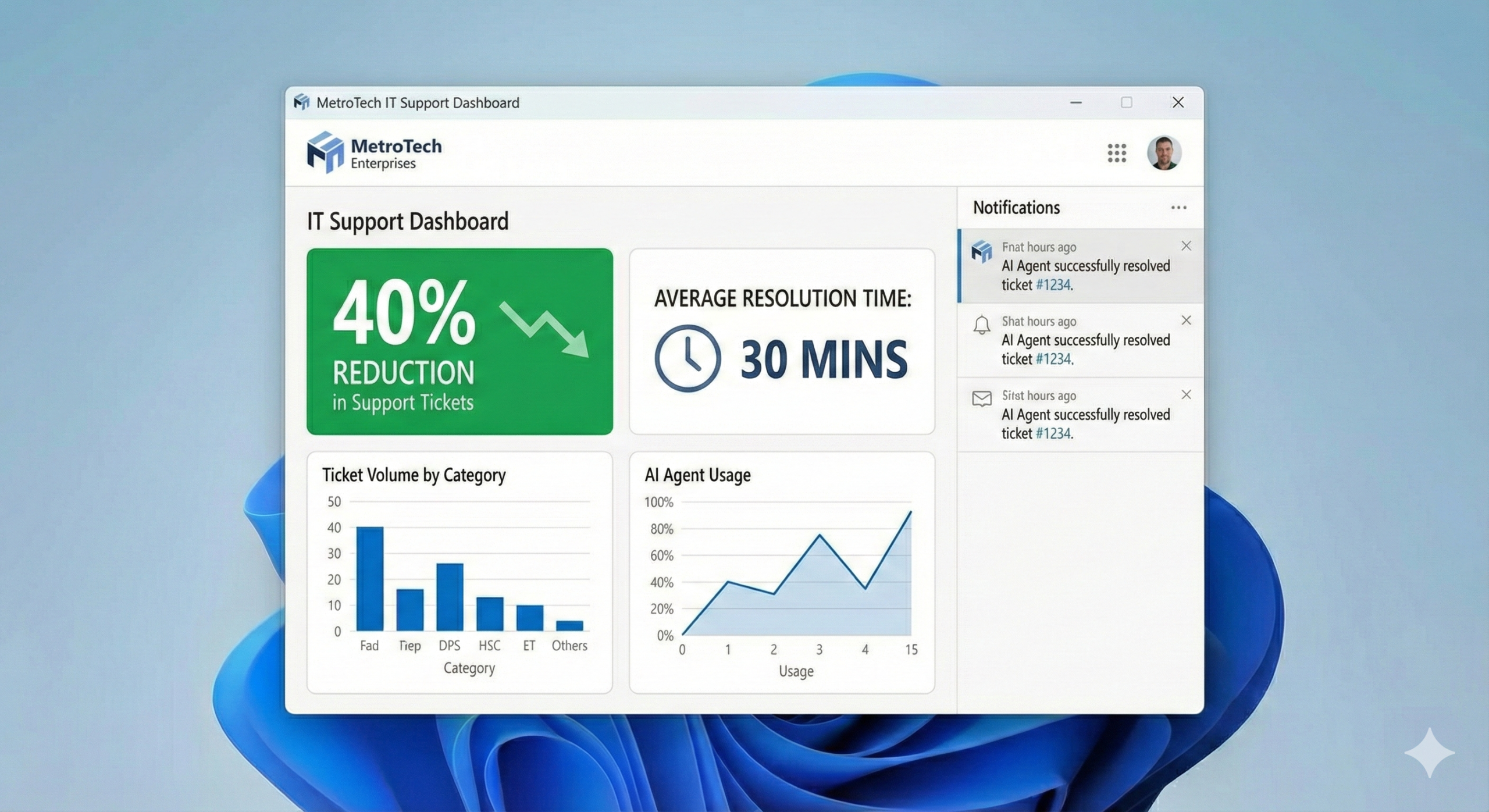The width and height of the screenshot is (1489, 812).
Task: Dismiss the 'Shat hours ago' notification
Action: click(x=1187, y=320)
